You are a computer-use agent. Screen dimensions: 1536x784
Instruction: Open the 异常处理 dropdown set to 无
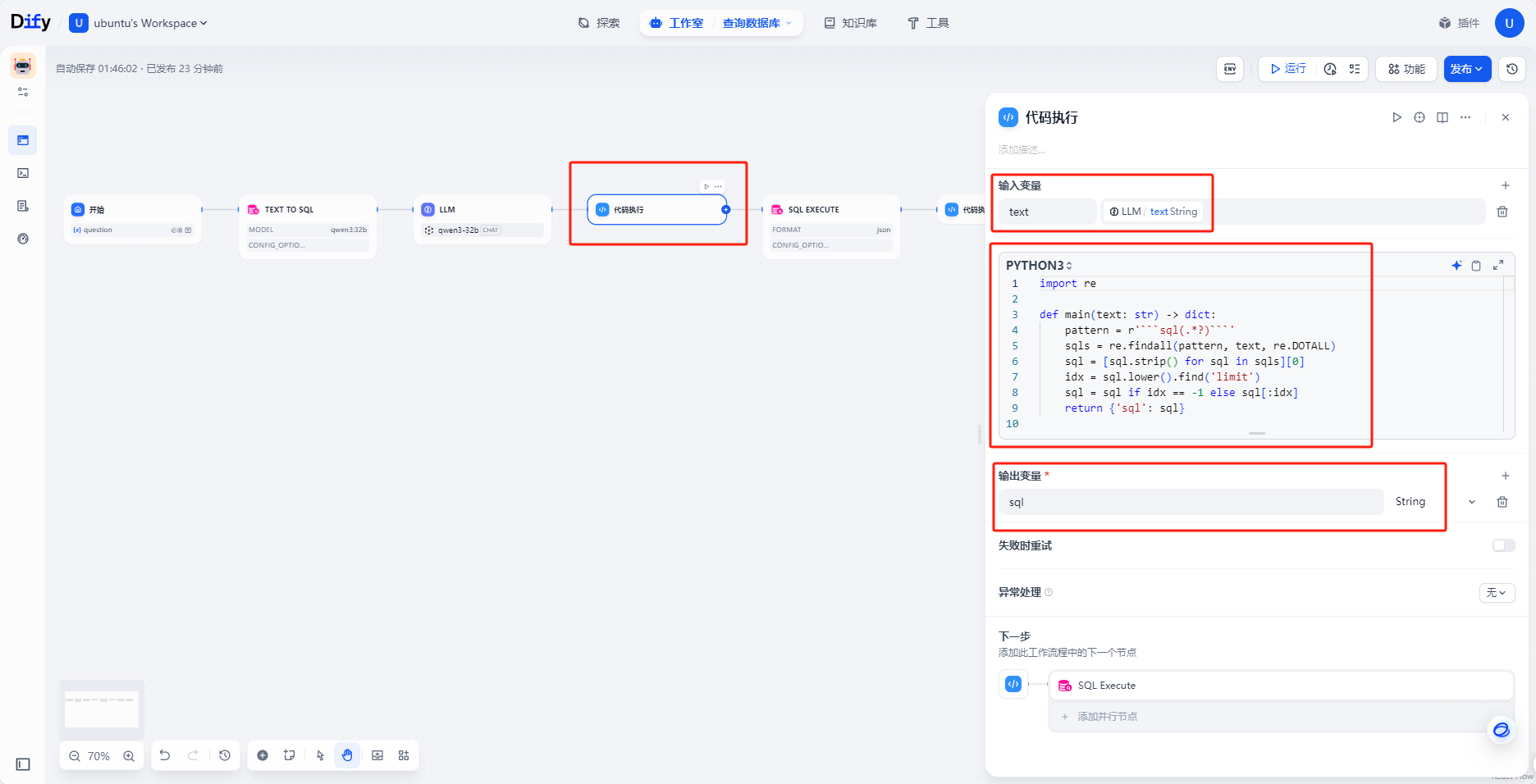coord(1497,592)
